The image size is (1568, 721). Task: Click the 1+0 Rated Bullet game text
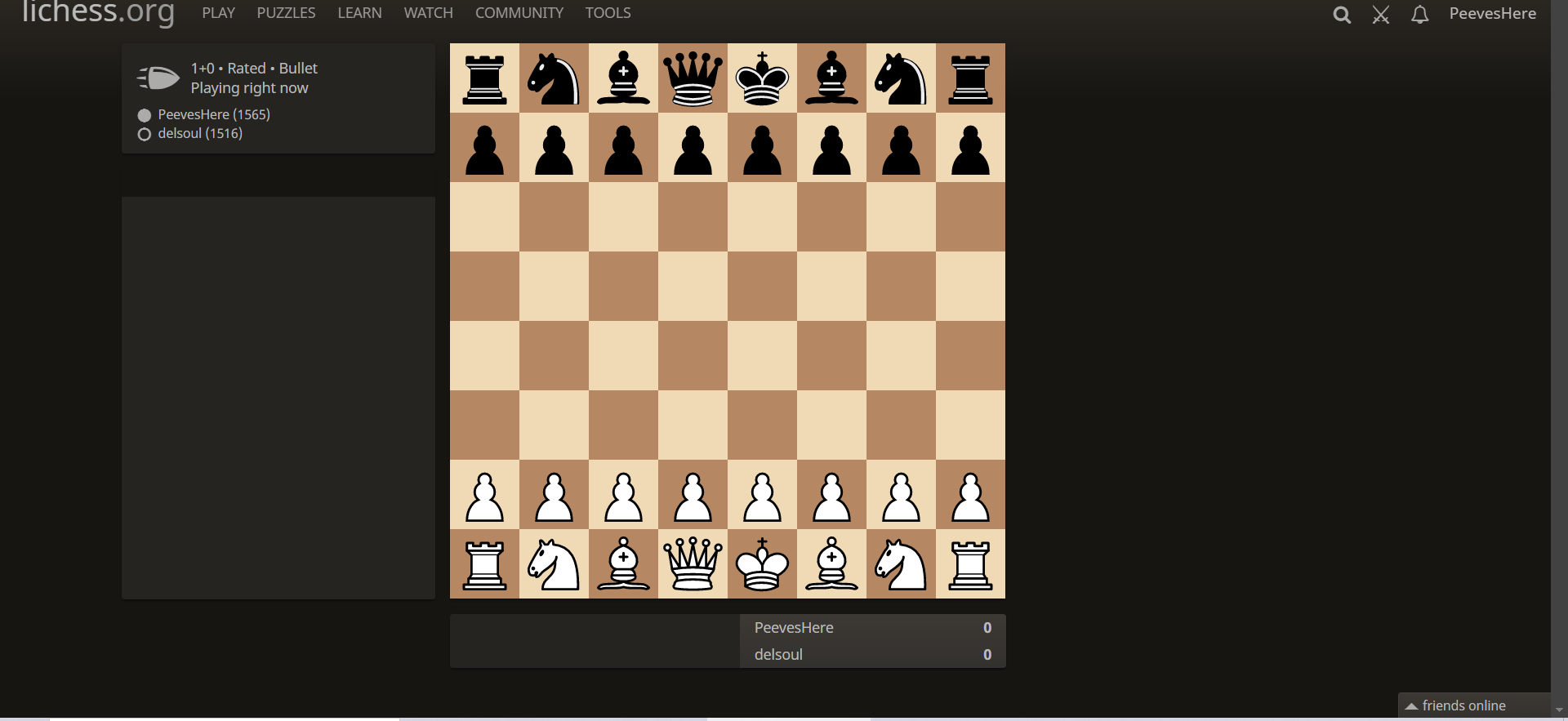click(254, 69)
